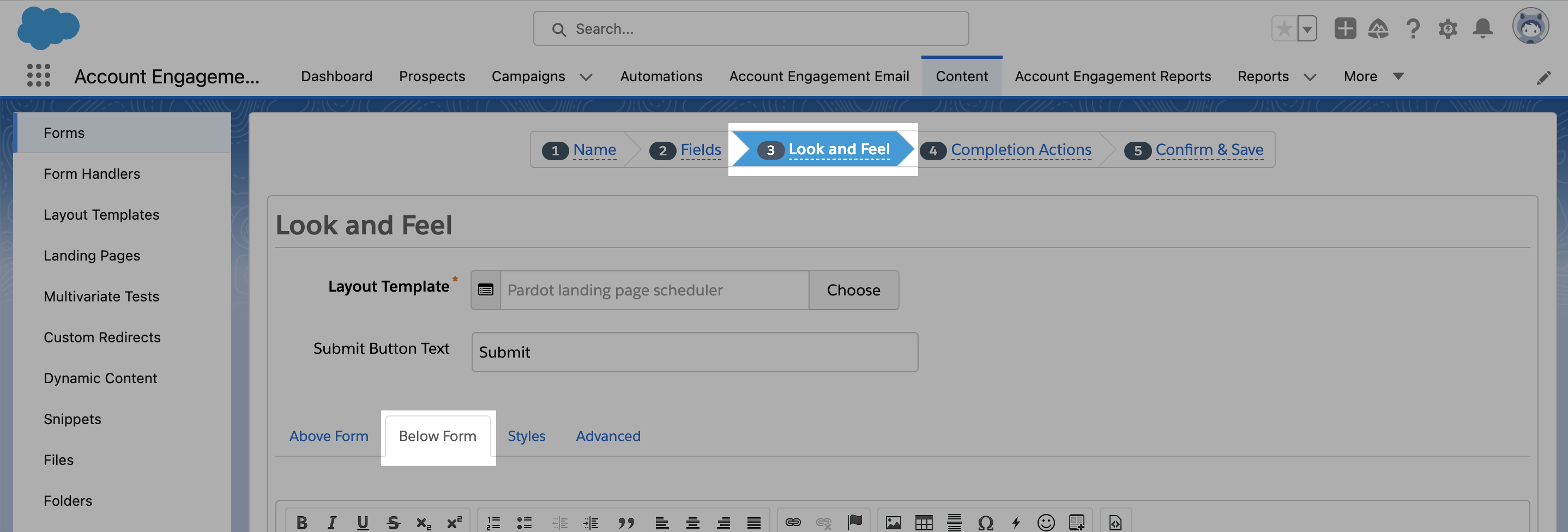Apply superscript formatting

(x=454, y=522)
